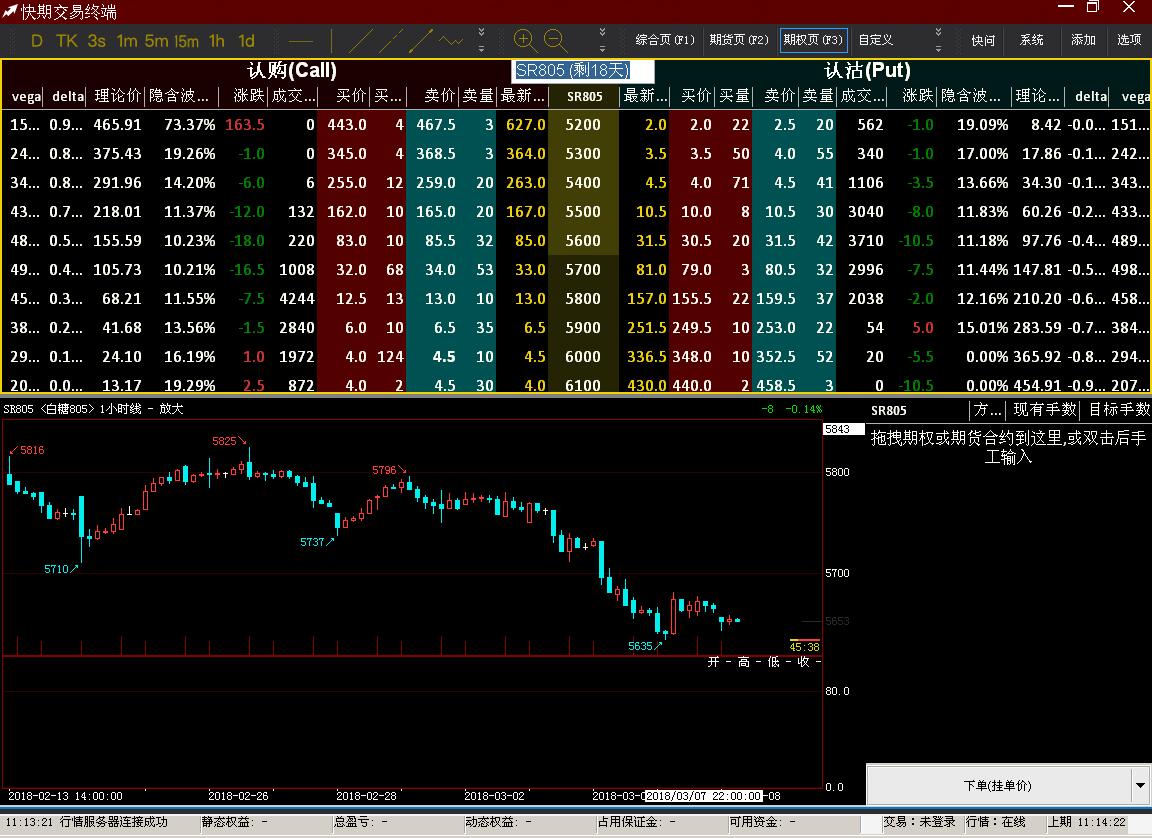
Task: Expand drawing tools toolbar overflow
Action: click(481, 40)
